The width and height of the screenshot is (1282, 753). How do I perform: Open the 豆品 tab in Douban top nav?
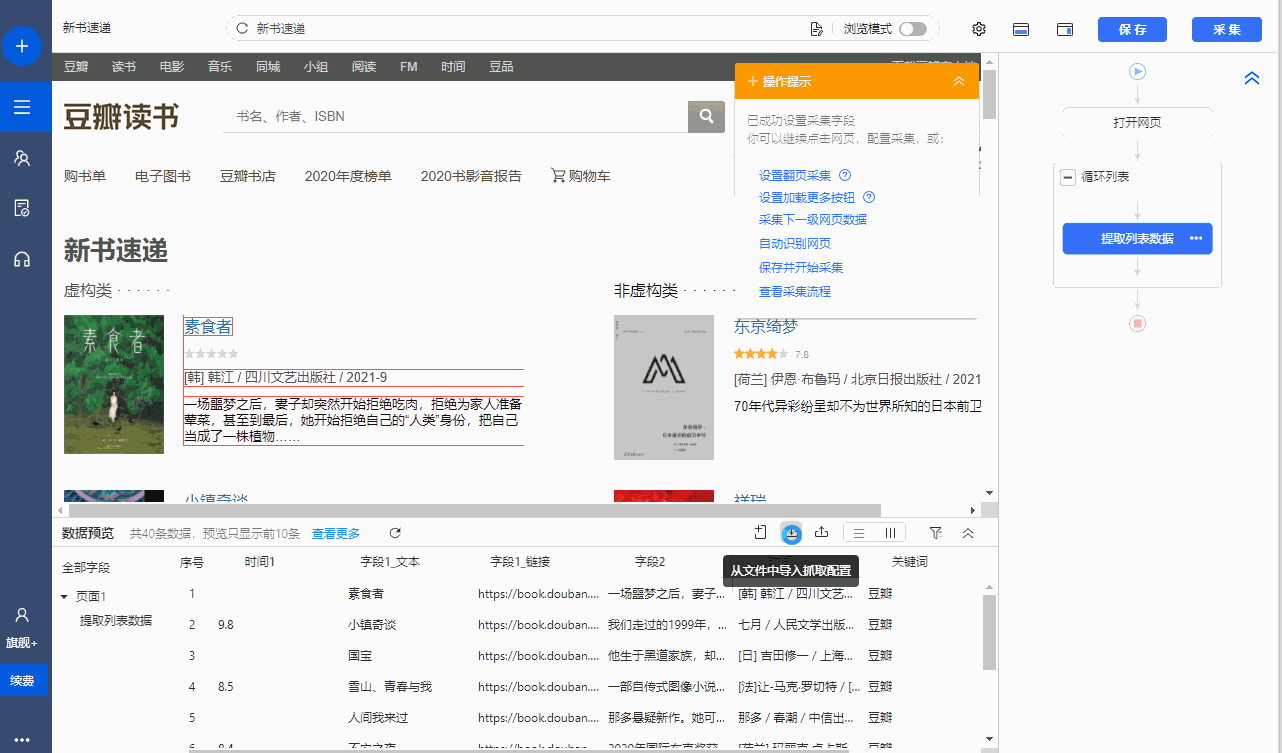501,67
